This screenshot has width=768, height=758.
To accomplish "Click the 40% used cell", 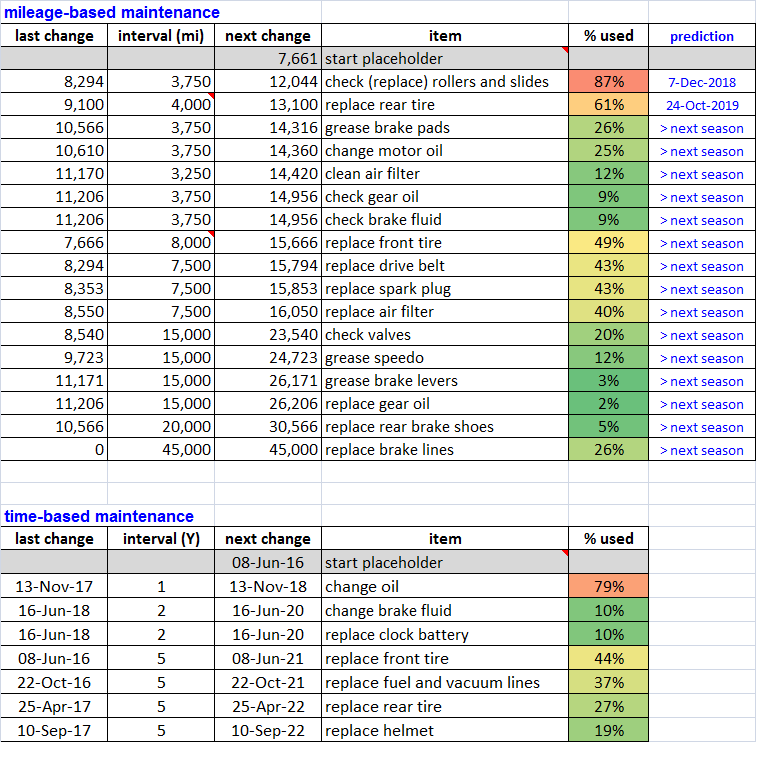I will tap(608, 312).
